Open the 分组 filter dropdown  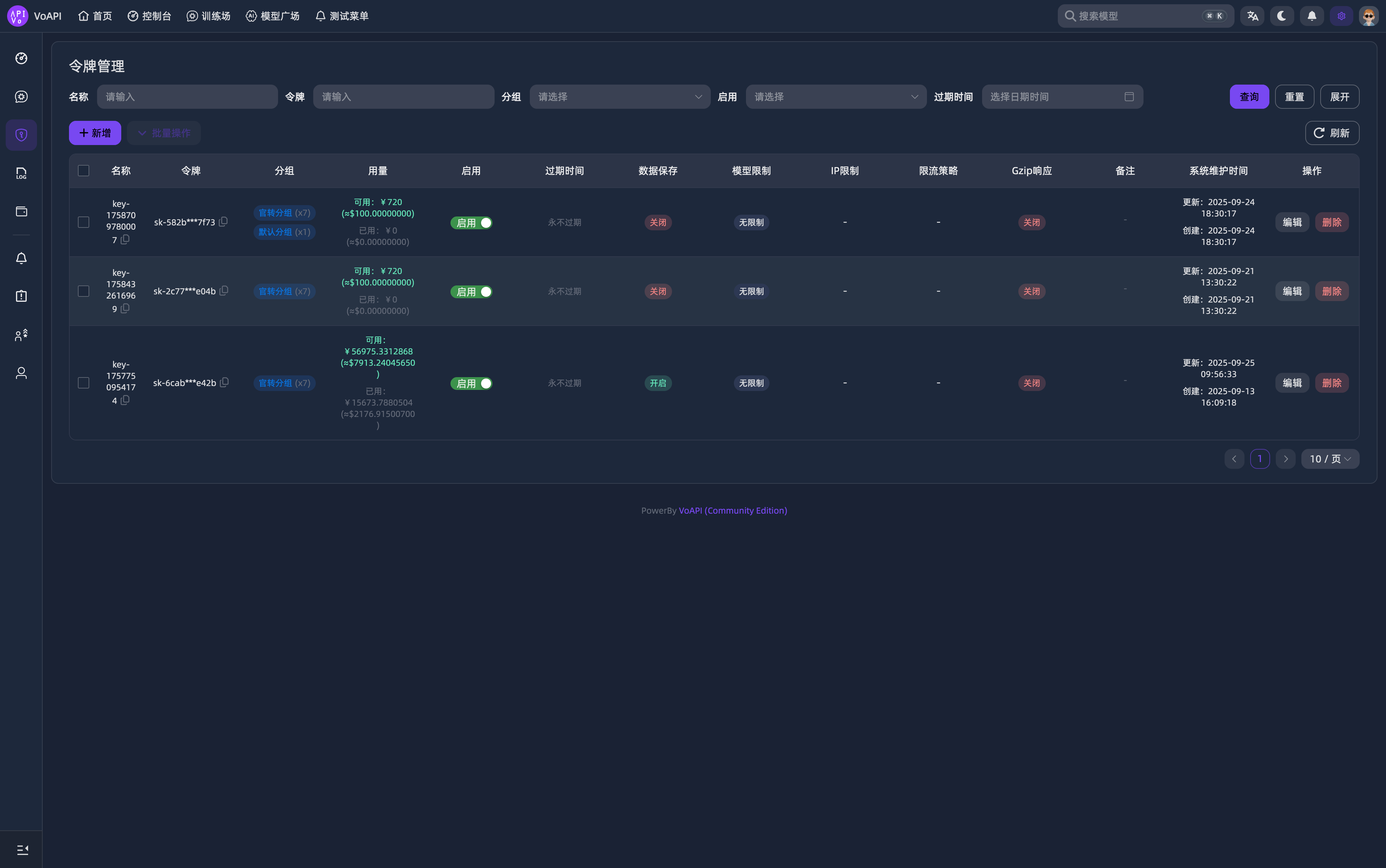619,97
